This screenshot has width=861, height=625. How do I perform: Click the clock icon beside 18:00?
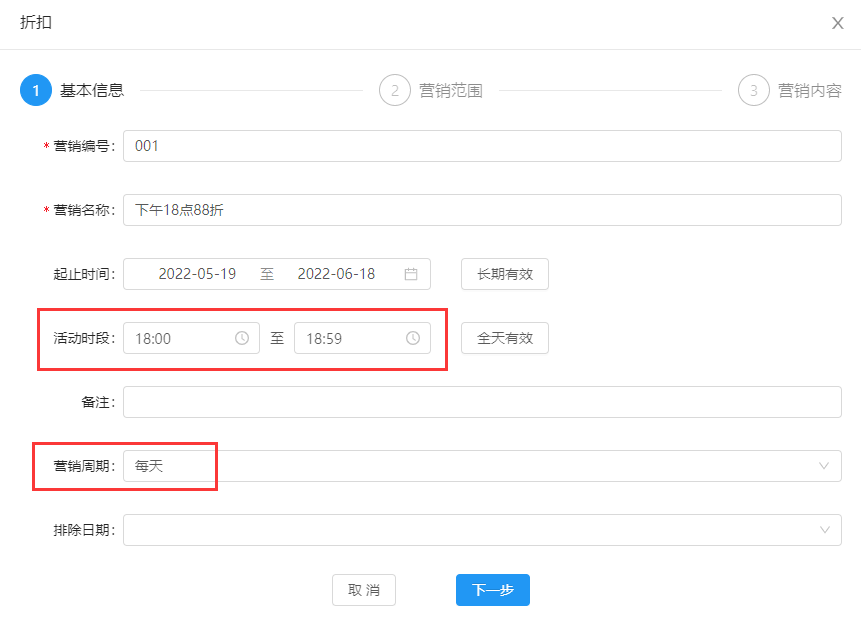click(242, 338)
